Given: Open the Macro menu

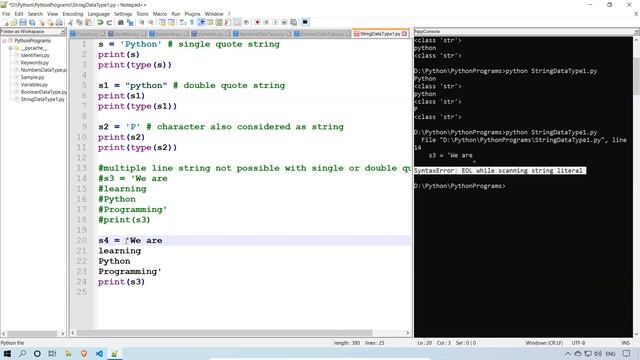Looking at the screenshot, I should point(160,14).
